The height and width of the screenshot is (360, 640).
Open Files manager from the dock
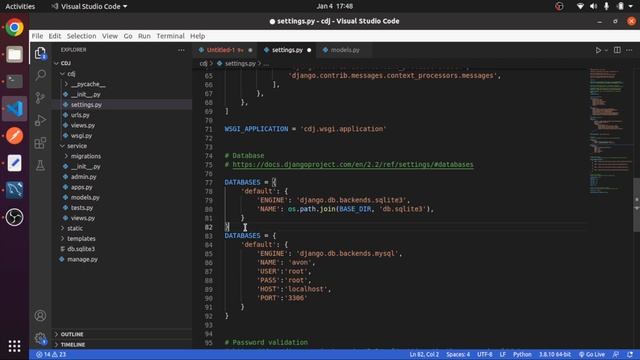pyautogui.click(x=14, y=54)
